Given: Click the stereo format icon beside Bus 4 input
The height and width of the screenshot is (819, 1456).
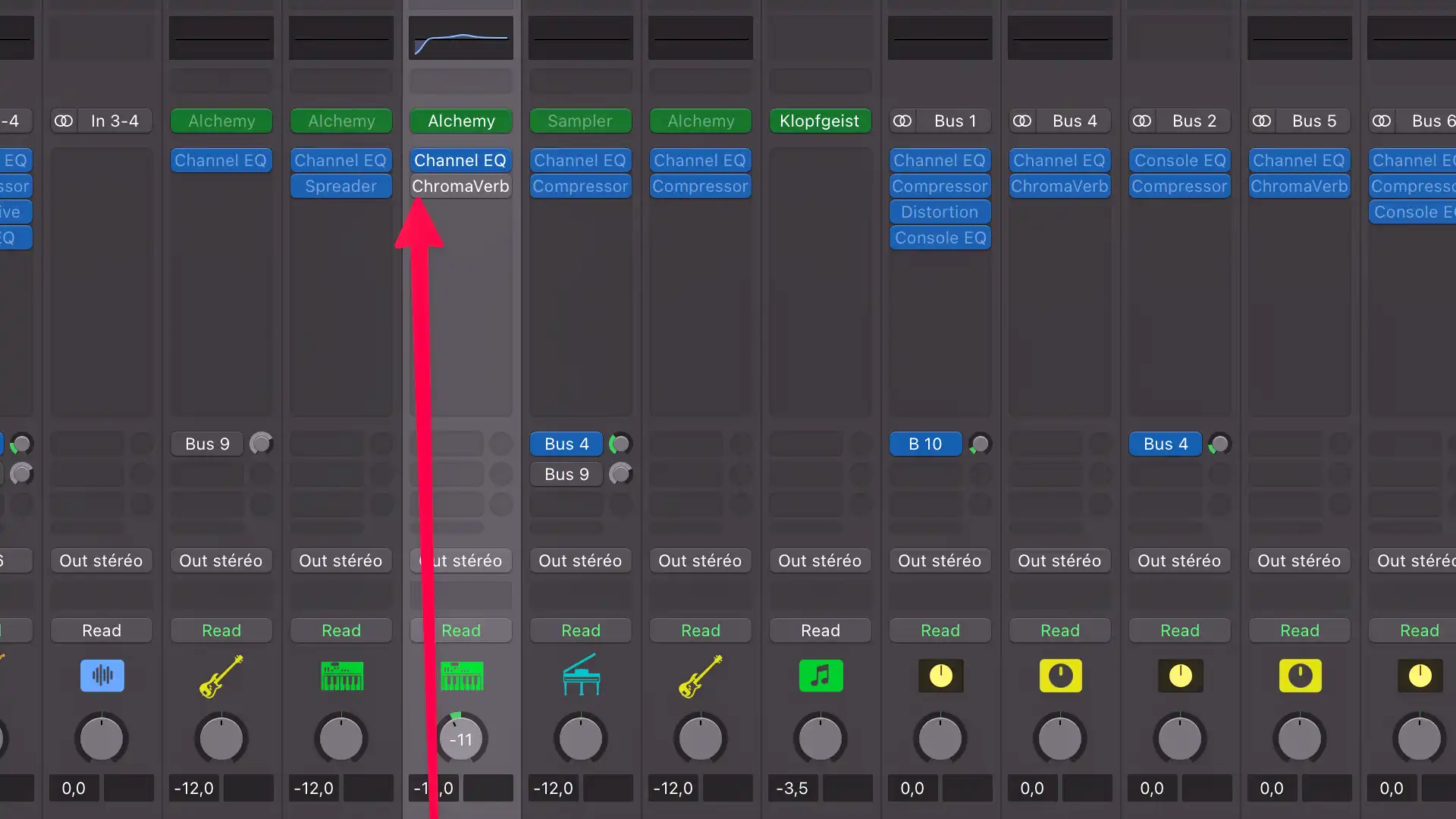Looking at the screenshot, I should tap(1022, 121).
